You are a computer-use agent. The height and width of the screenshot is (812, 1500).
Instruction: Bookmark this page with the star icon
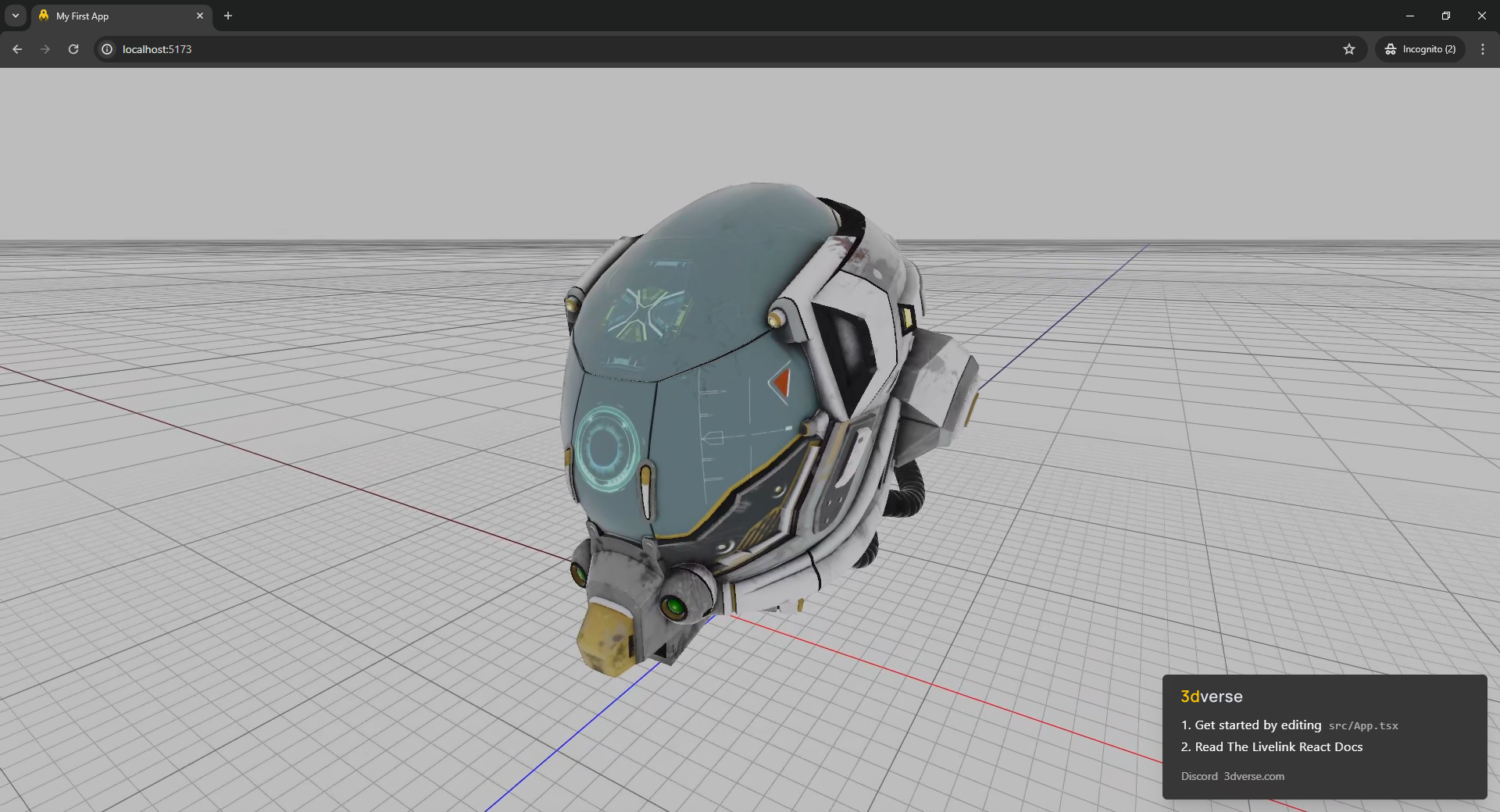(1349, 49)
